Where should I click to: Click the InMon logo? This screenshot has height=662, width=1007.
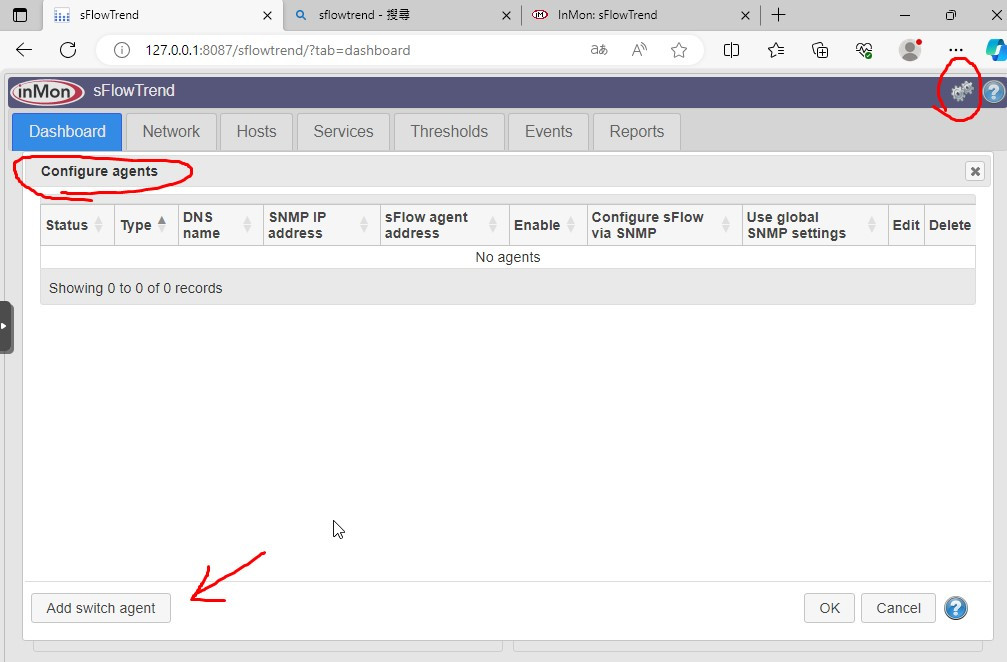click(47, 92)
